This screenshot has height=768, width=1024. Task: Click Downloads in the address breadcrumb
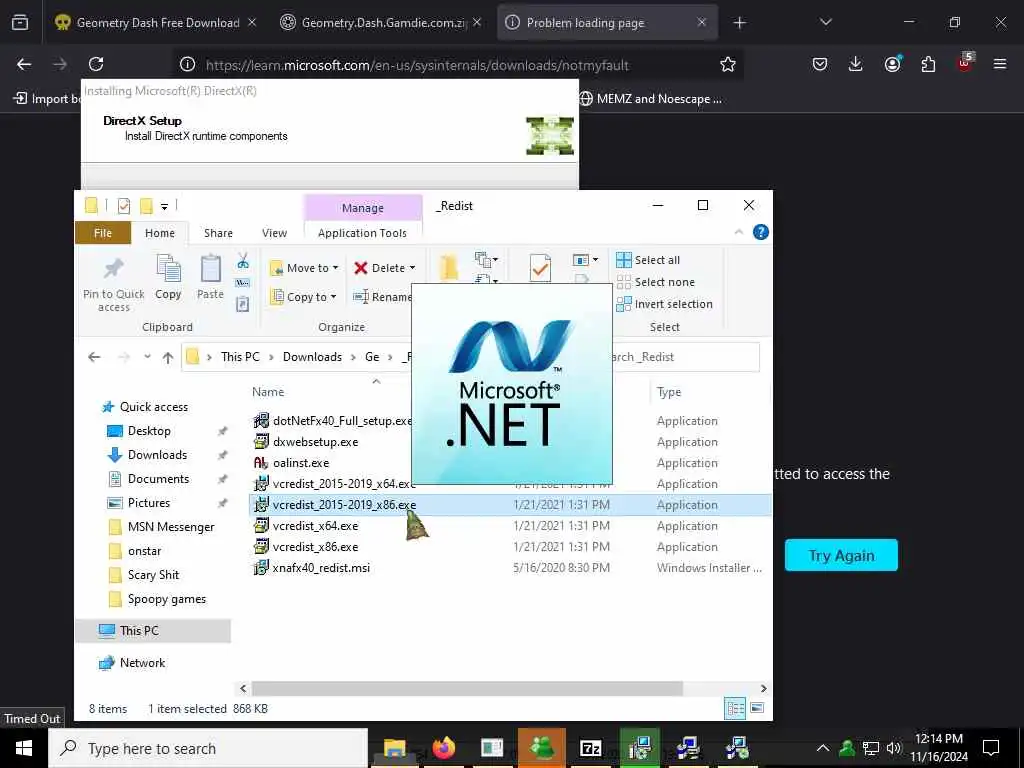point(312,357)
